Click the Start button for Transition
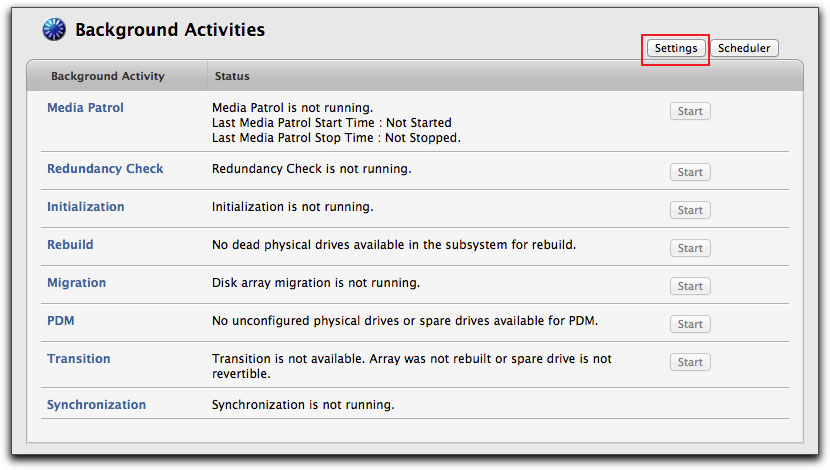The height and width of the screenshot is (470, 830). (690, 362)
